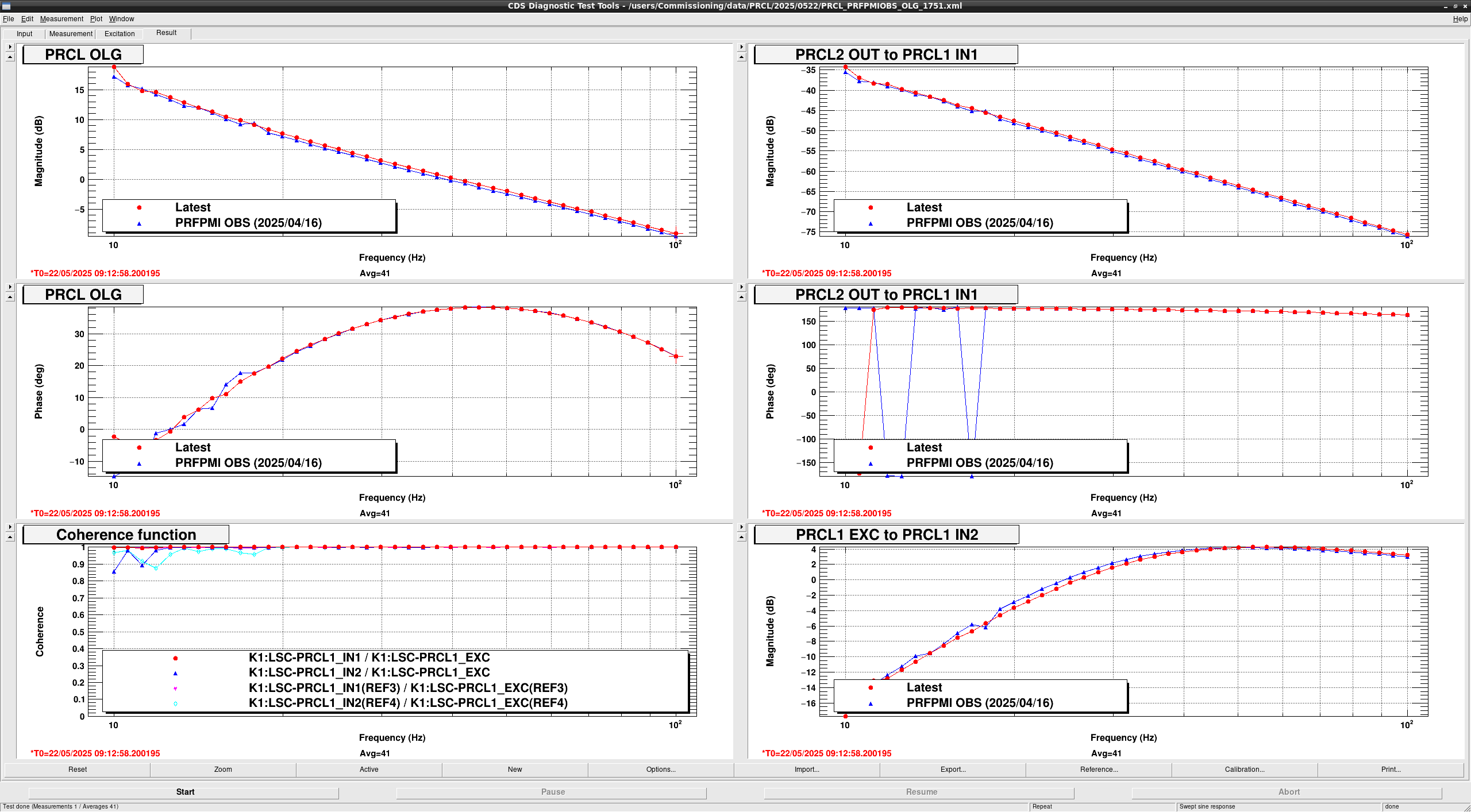The width and height of the screenshot is (1471, 812).
Task: Open the Window menu
Action: point(122,19)
